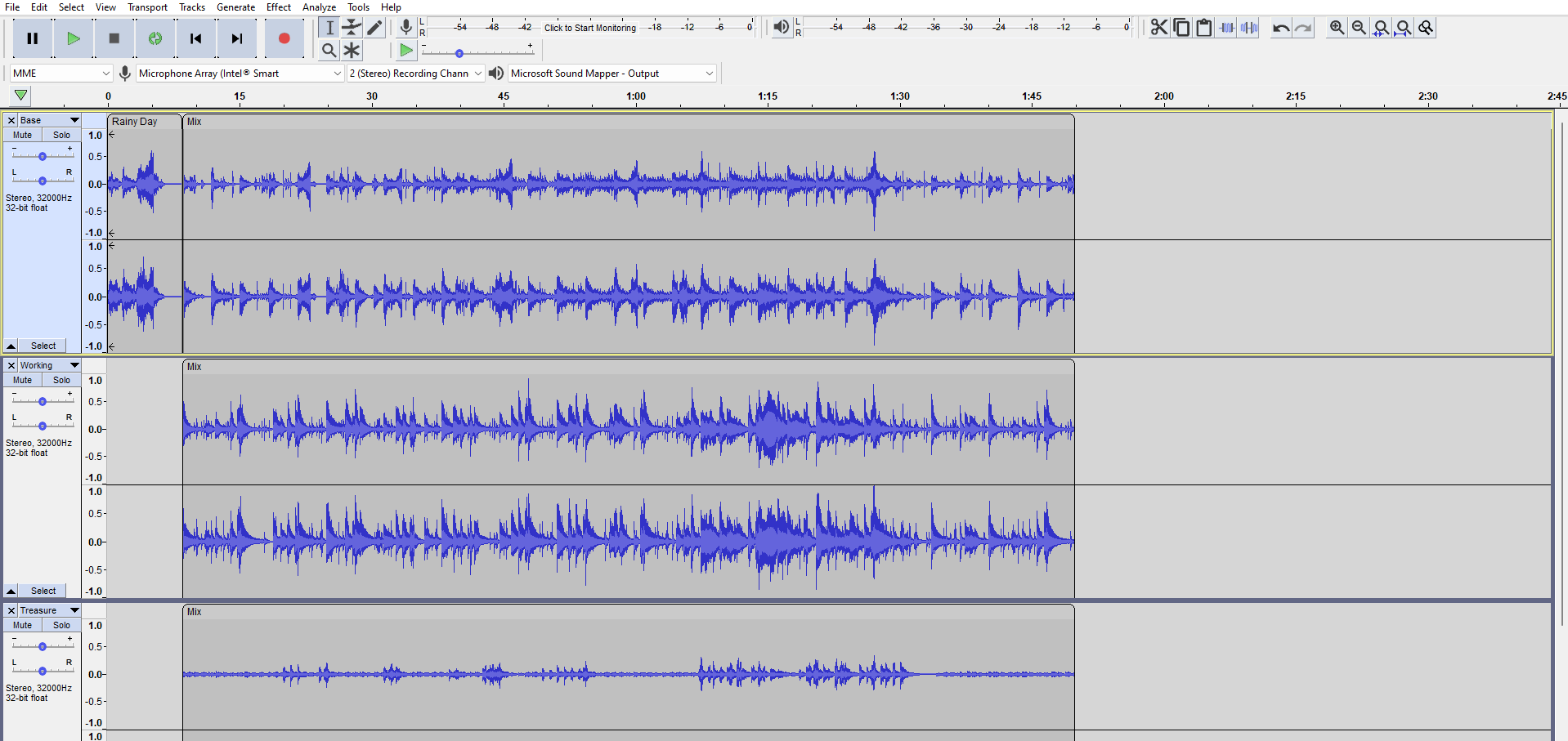The image size is (1568, 741).
Task: Start playback with the Play button
Action: [74, 38]
